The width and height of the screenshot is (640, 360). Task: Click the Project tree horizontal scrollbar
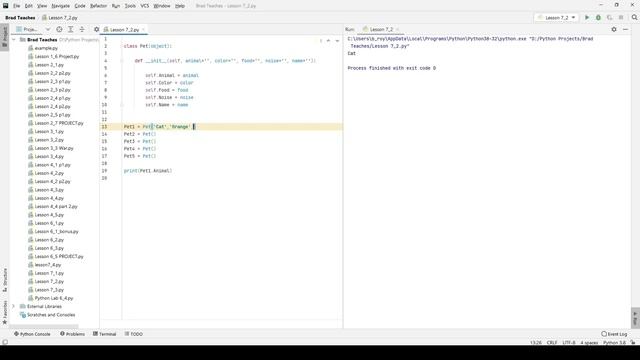[x=44, y=327]
